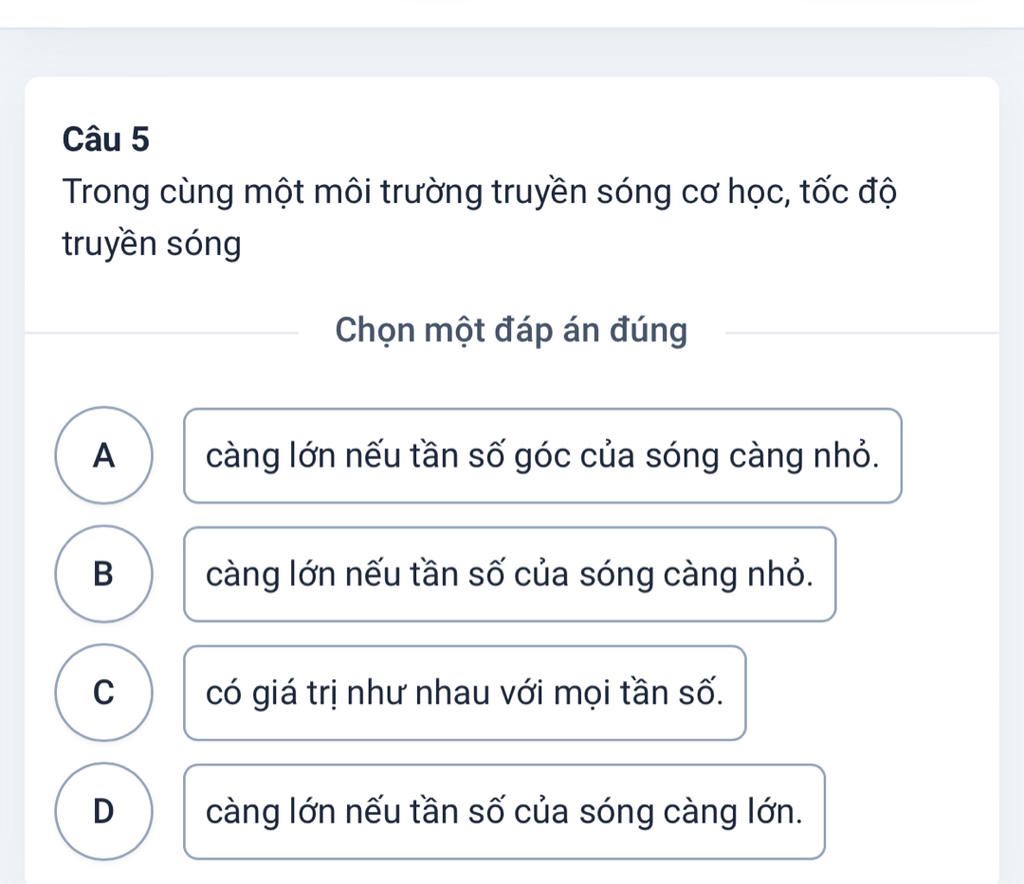Click the white bar at the top of the page
The image size is (1024, 884).
coord(512,13)
